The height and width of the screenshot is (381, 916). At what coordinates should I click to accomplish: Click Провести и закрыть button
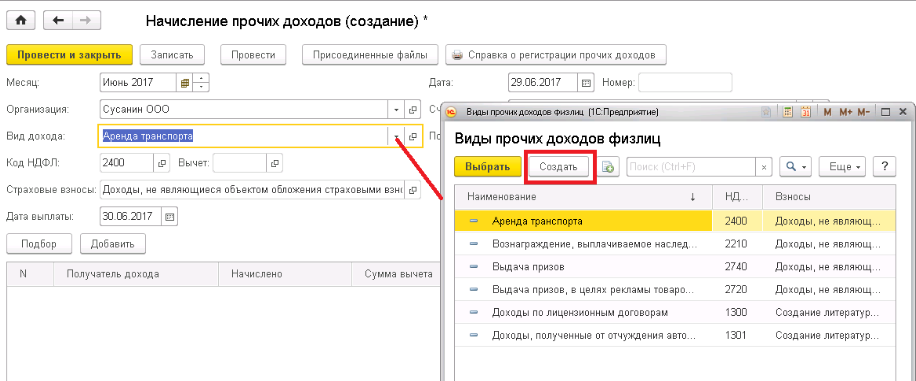(x=70, y=55)
